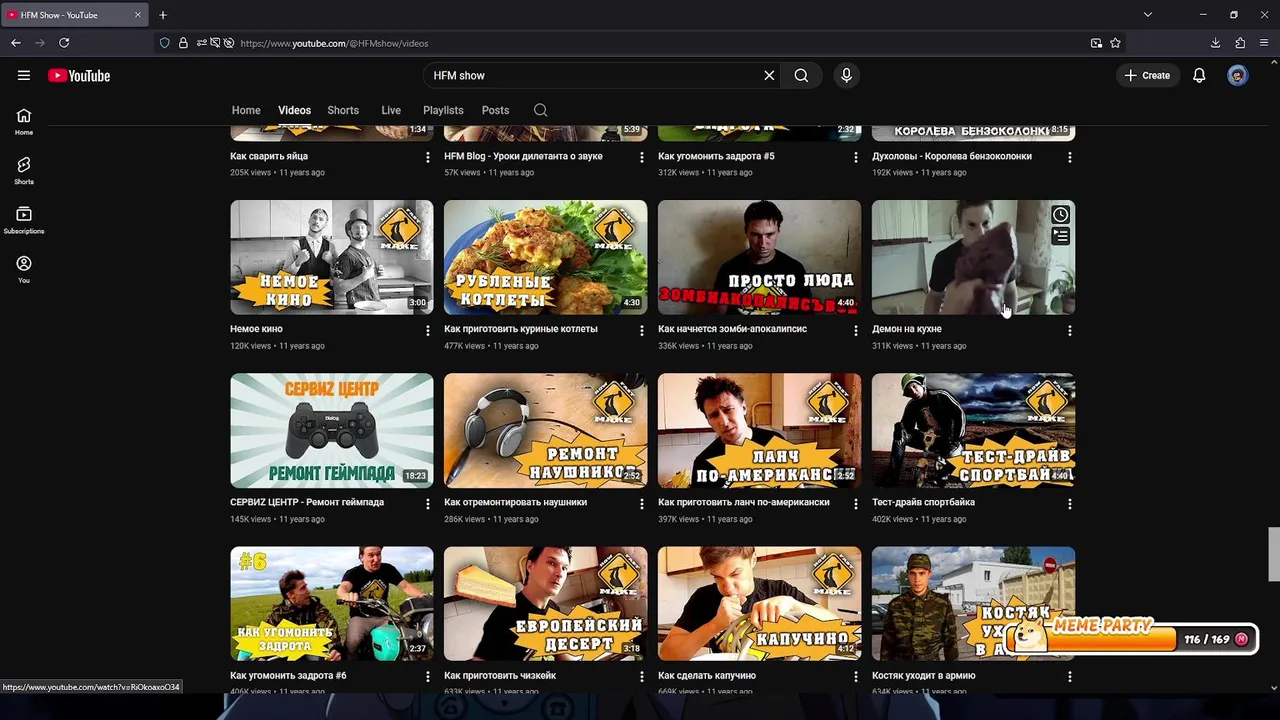Open options for Как приготовить ланч по-американски
The height and width of the screenshot is (720, 1280).
[855, 504]
